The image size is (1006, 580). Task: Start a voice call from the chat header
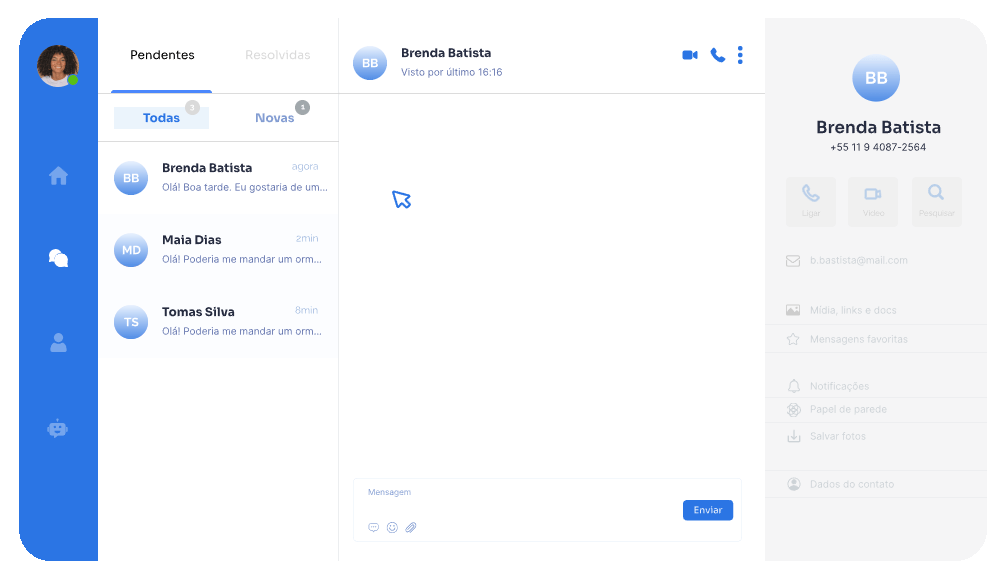pos(718,55)
